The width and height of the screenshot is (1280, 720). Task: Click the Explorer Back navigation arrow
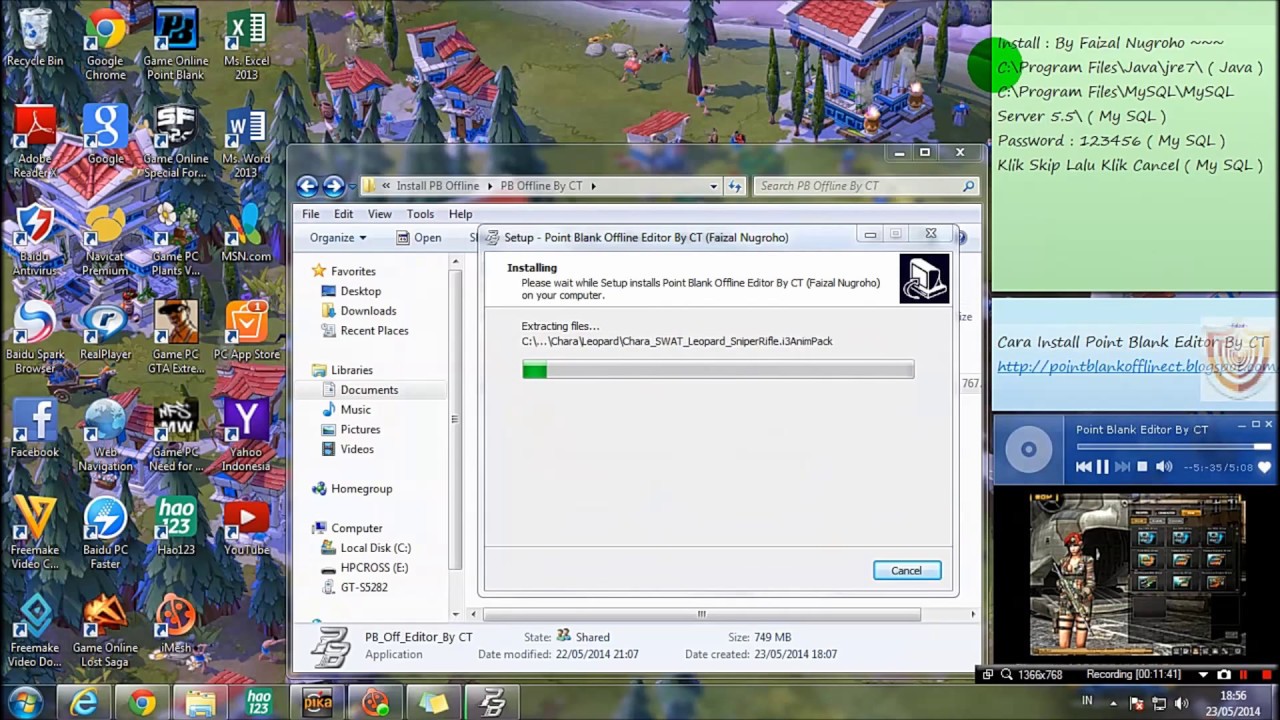(307, 185)
